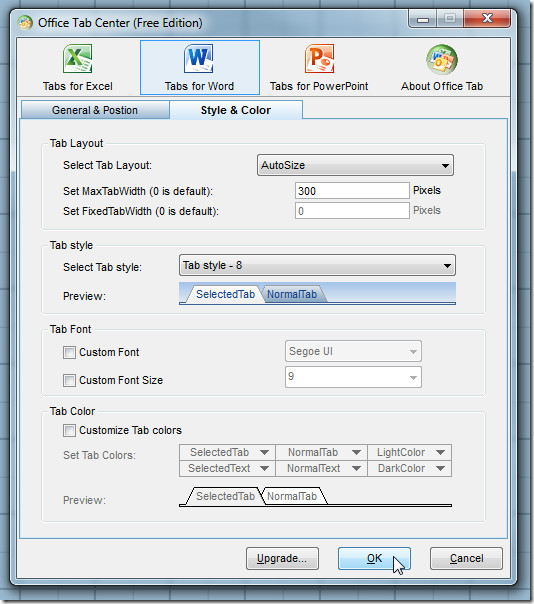Open the Select Tab Layout dropdown
The image size is (534, 604).
point(355,165)
